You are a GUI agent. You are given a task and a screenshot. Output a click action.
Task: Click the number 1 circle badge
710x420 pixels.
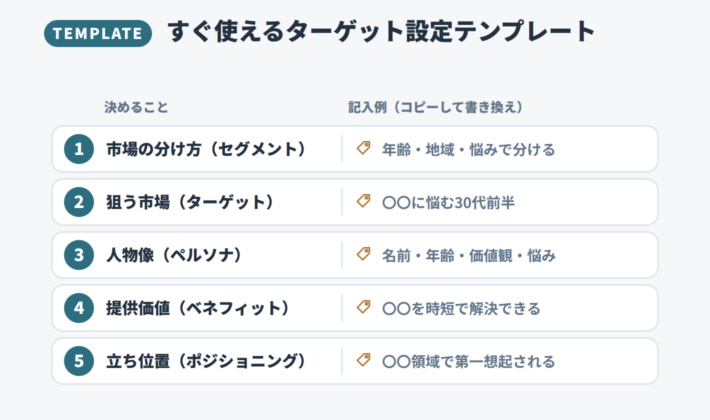(x=79, y=149)
